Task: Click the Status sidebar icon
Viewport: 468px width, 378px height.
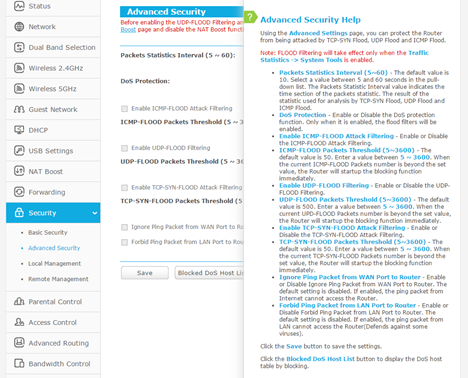Action: [19, 6]
